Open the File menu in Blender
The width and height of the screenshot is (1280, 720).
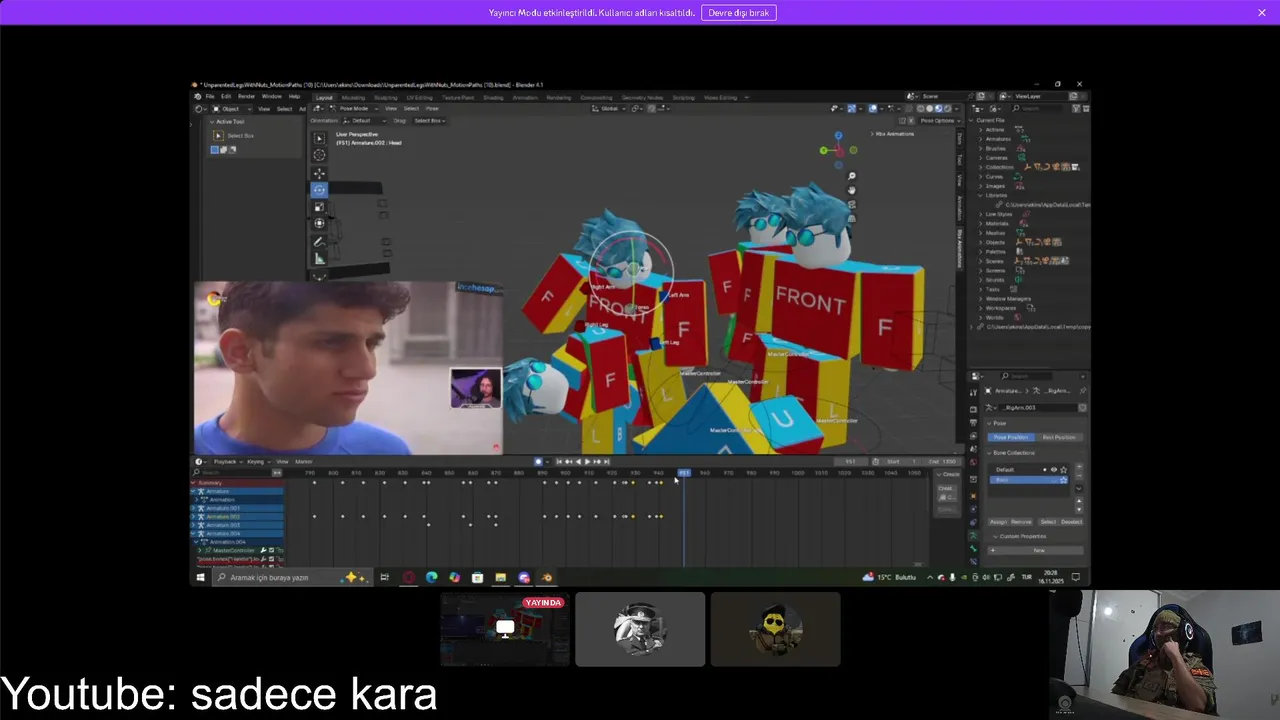point(210,96)
